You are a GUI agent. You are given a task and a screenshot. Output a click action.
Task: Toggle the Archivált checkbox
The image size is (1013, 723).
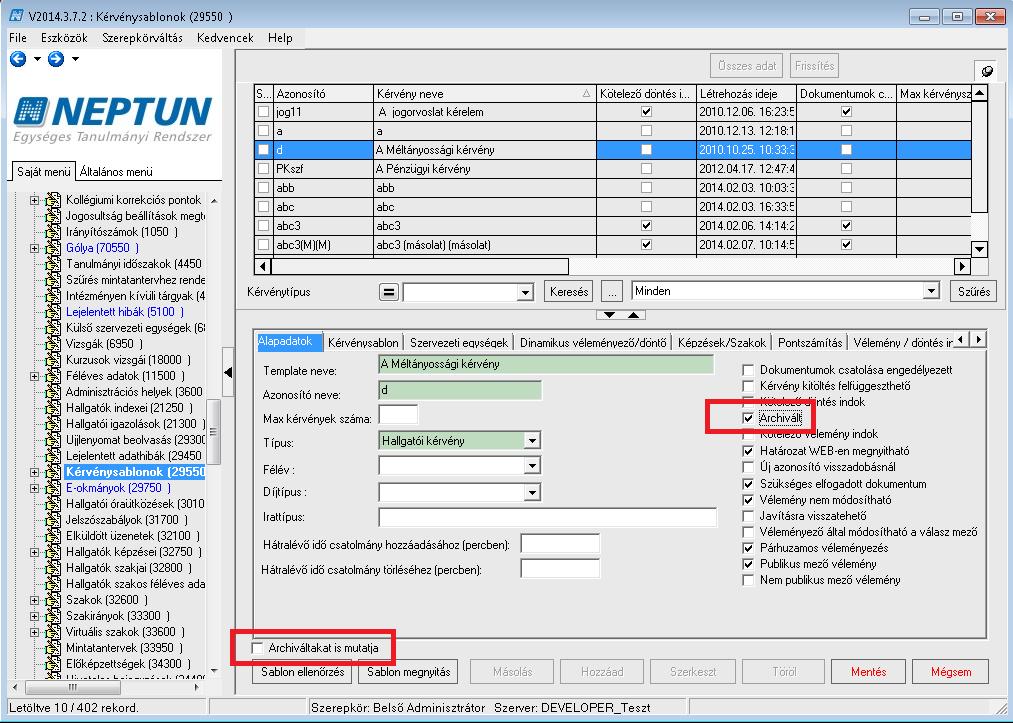tap(748, 418)
